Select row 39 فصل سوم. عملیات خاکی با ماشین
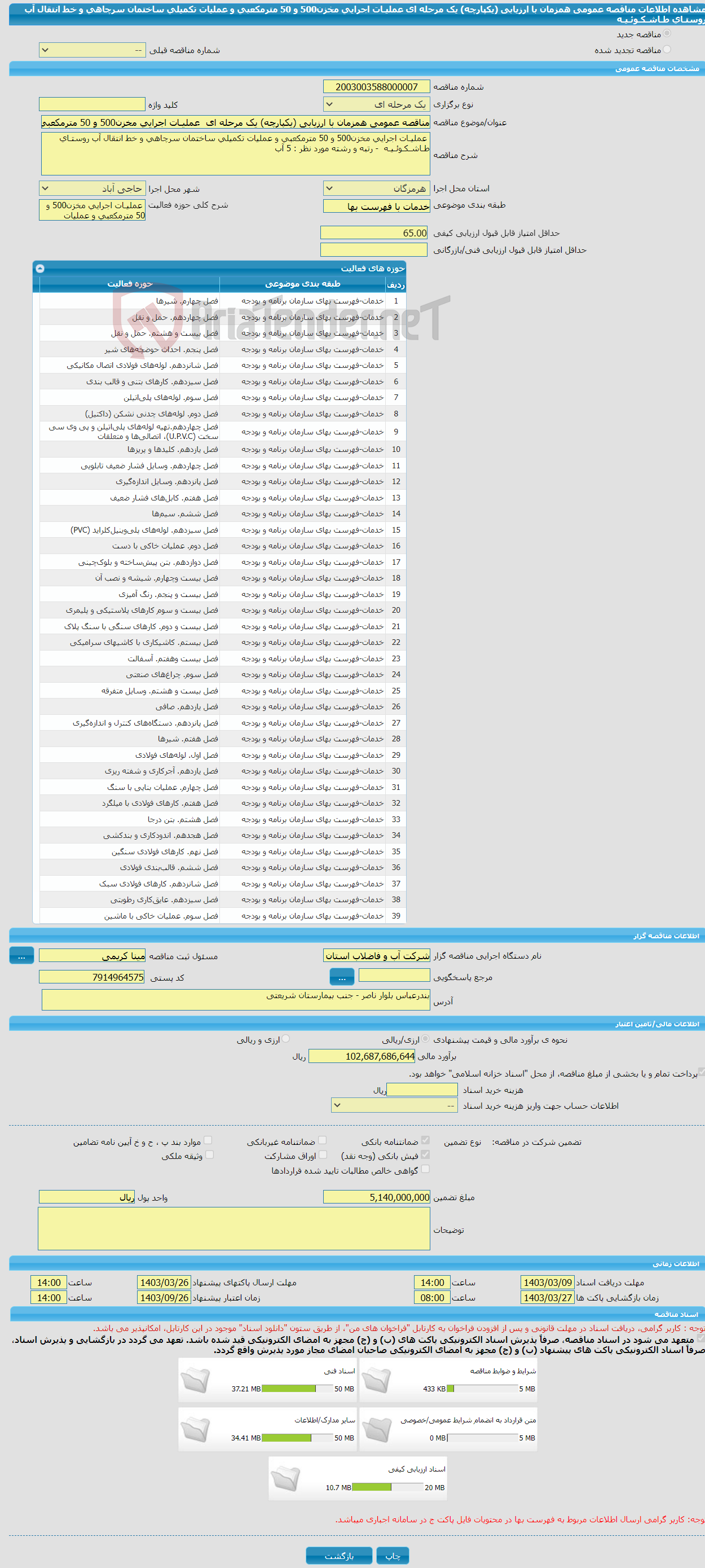The width and height of the screenshot is (705, 1568). [x=223, y=916]
